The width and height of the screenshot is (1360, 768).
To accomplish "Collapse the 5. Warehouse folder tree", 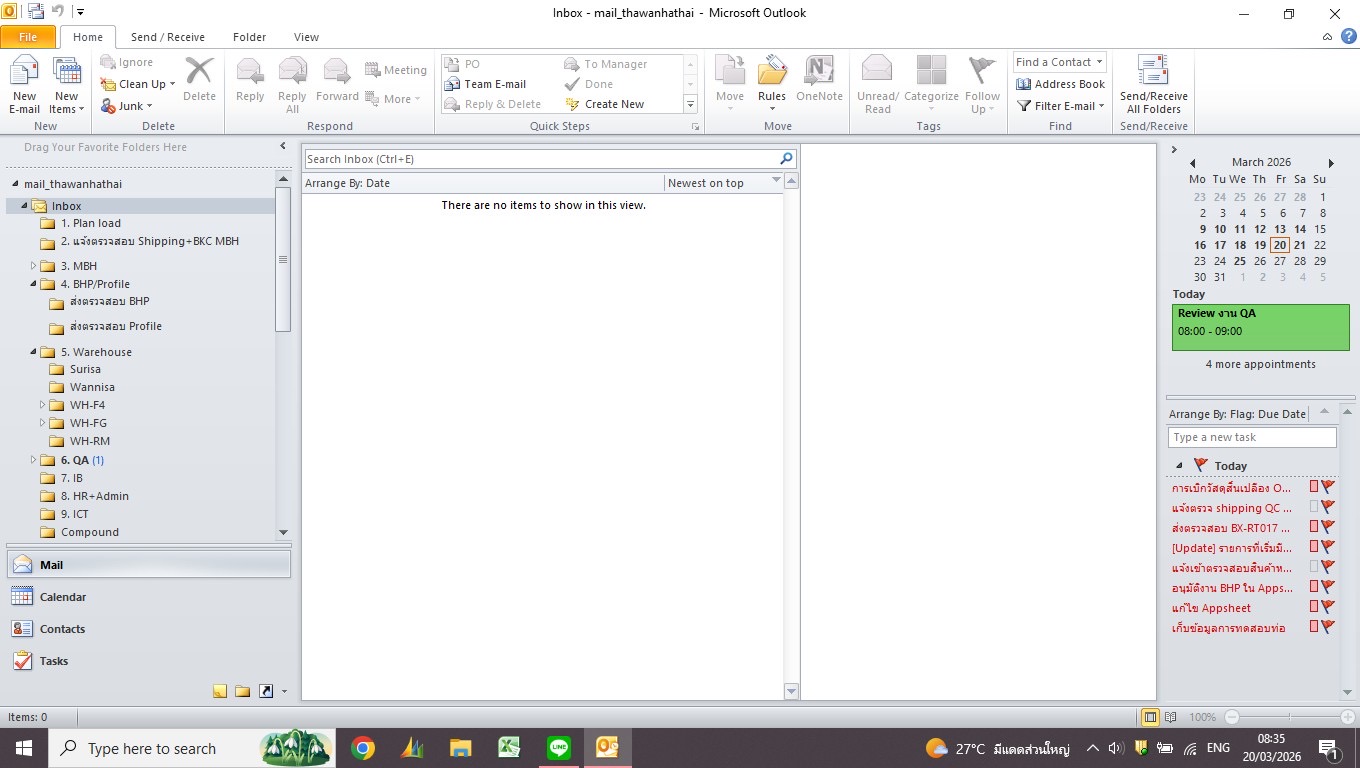I will click(33, 352).
